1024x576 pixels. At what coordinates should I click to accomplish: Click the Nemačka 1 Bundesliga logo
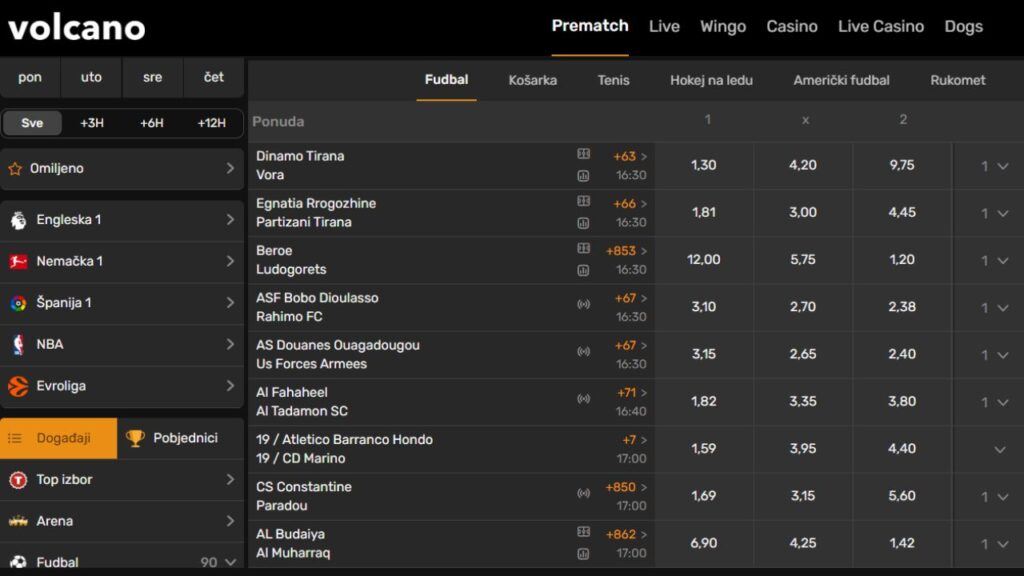[18, 261]
